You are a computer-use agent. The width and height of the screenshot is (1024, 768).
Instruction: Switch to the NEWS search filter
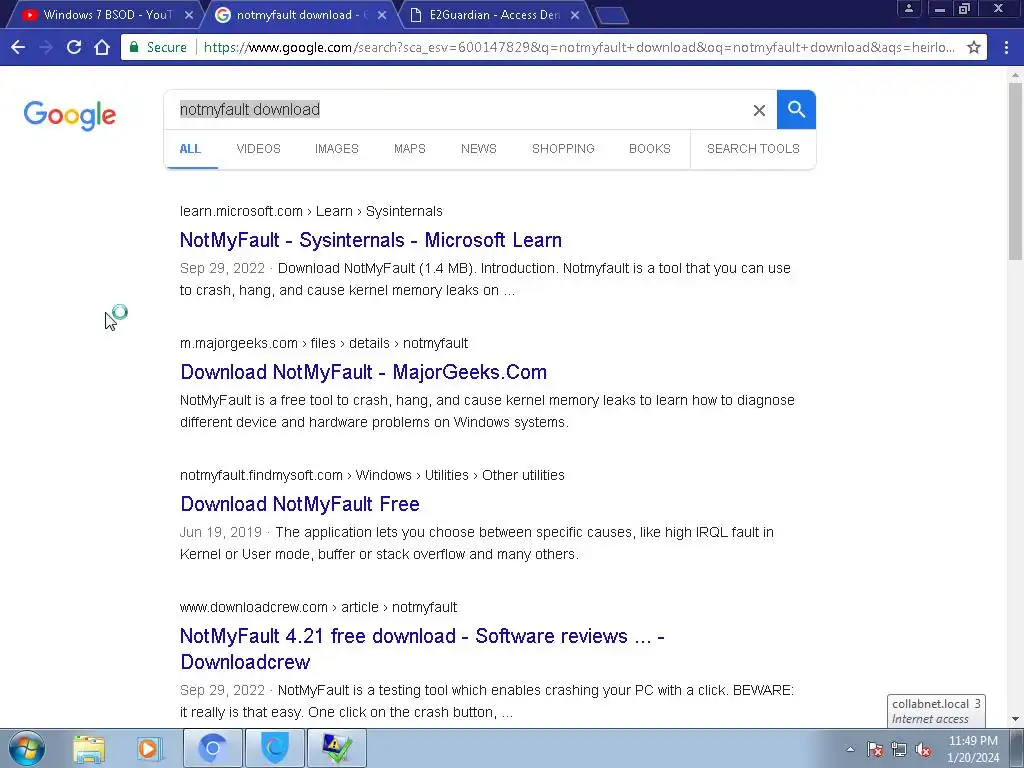click(479, 149)
